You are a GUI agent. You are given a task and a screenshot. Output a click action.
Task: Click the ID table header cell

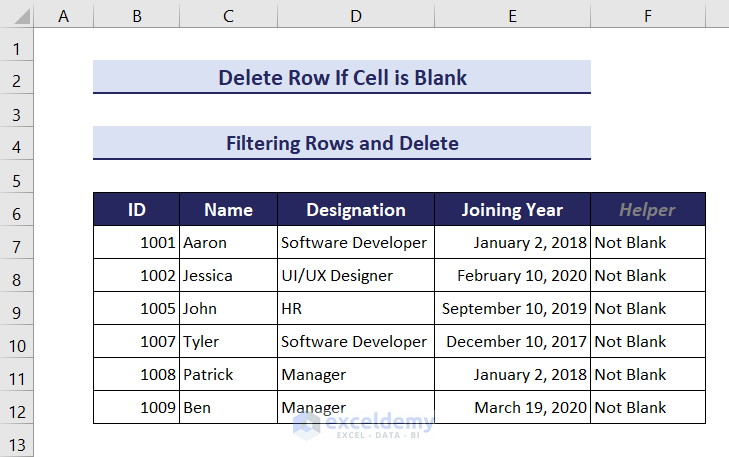tap(137, 210)
